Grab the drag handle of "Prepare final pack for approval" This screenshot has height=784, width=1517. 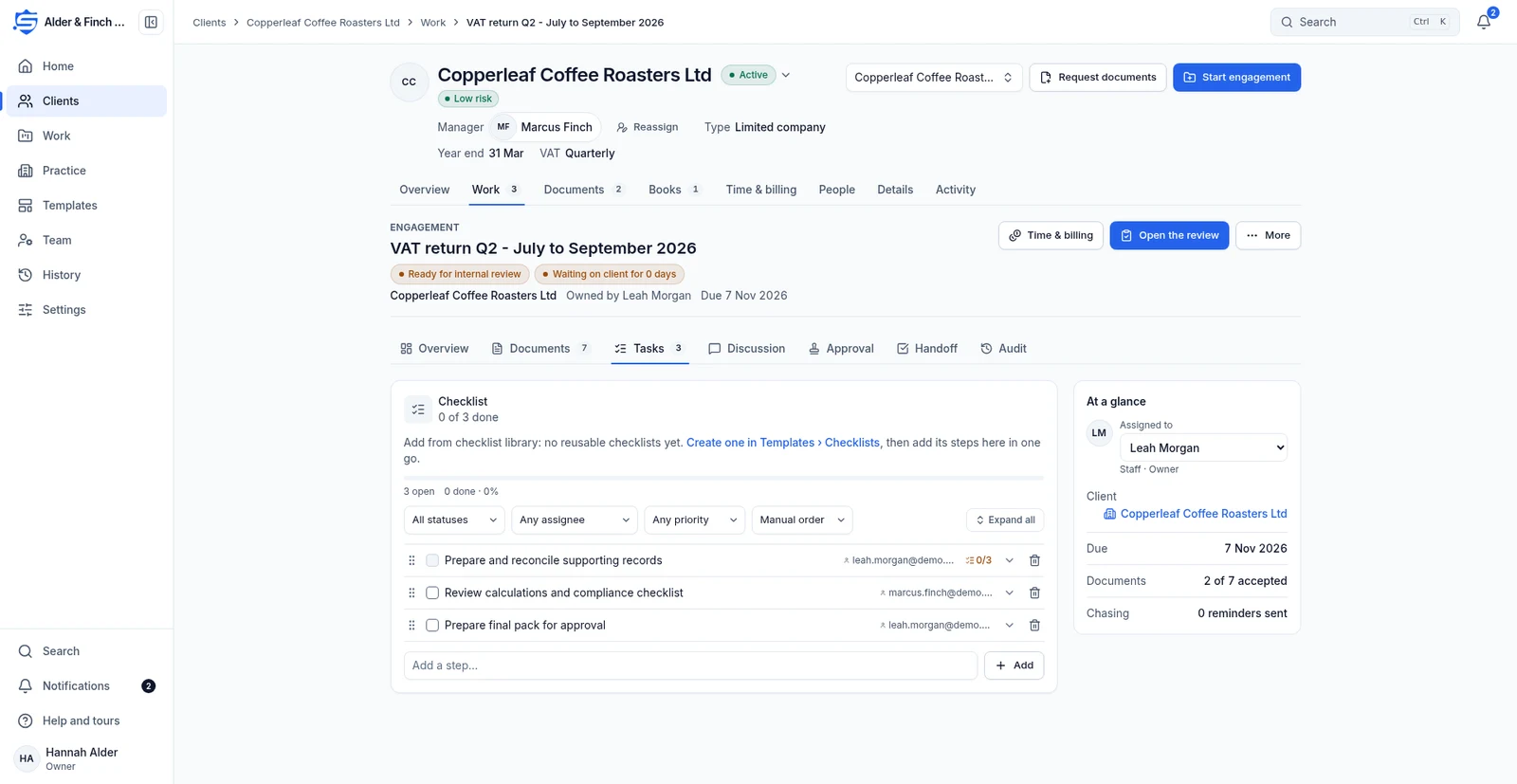(x=411, y=625)
